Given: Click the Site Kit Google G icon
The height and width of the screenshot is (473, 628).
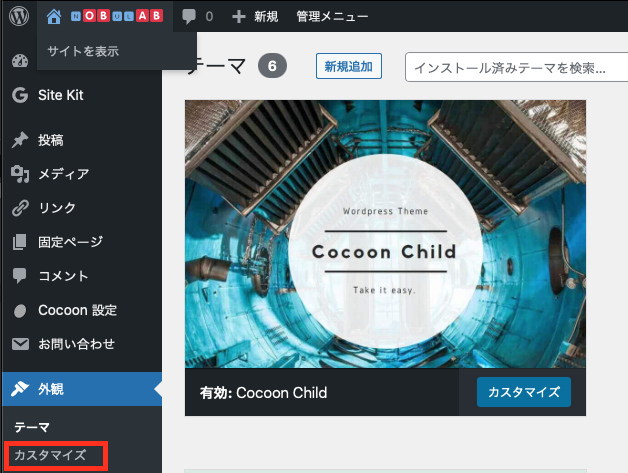Looking at the screenshot, I should tap(20, 95).
